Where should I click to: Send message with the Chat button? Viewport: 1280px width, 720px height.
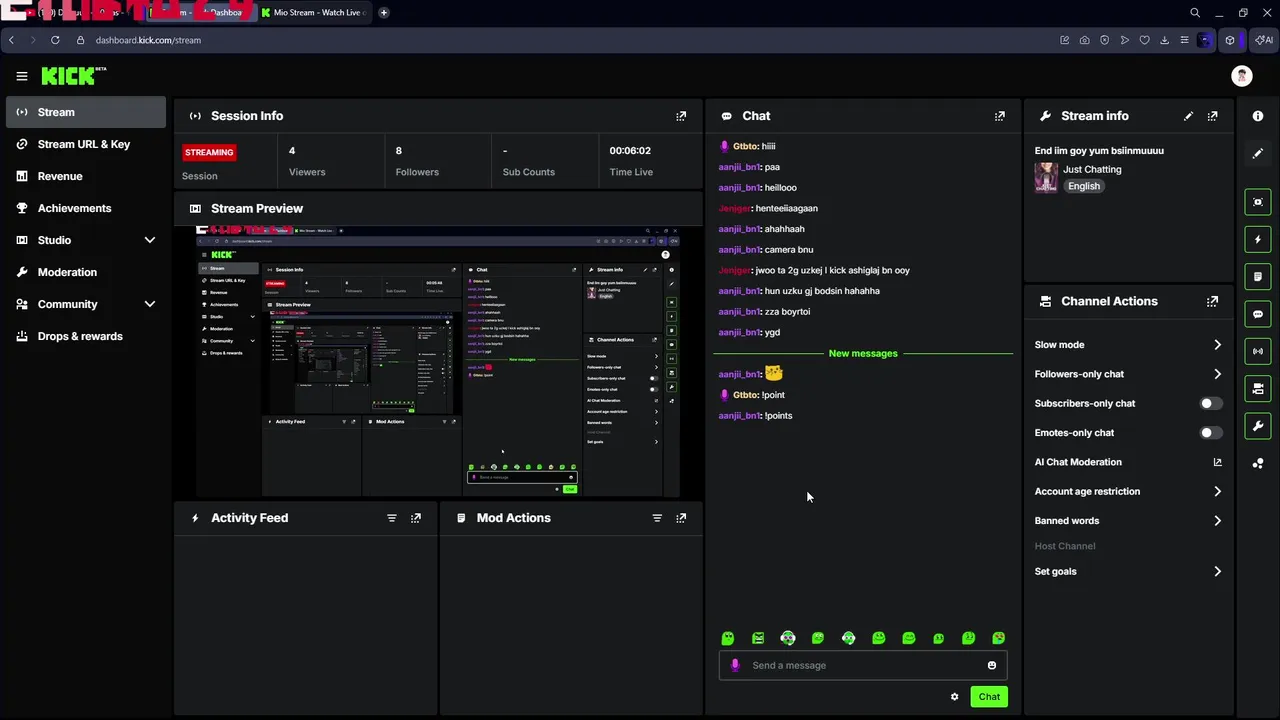coord(989,697)
